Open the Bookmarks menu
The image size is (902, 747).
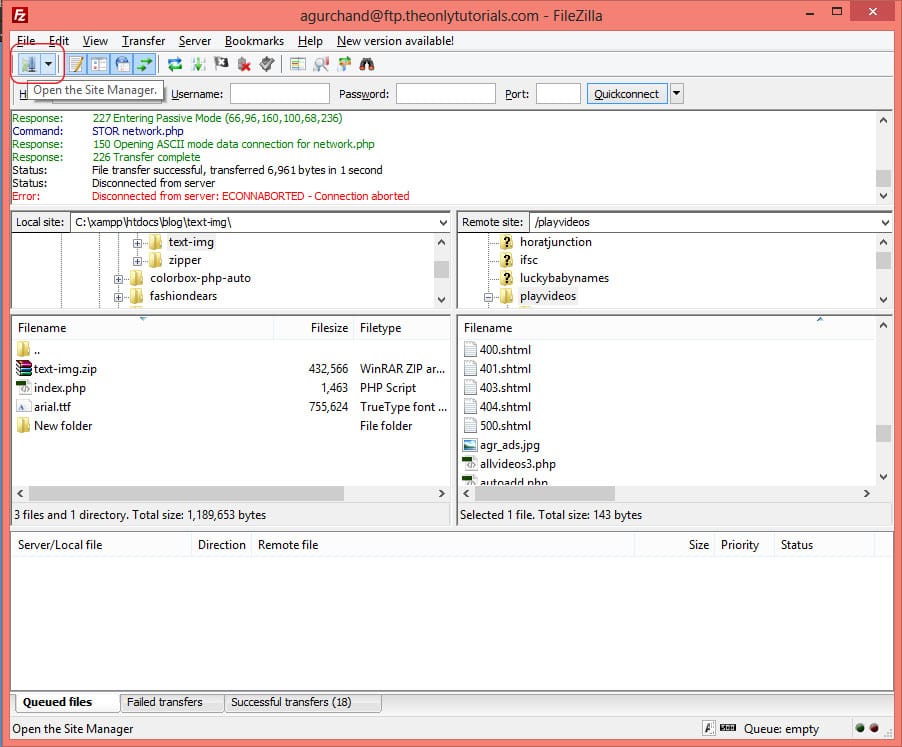click(x=254, y=41)
